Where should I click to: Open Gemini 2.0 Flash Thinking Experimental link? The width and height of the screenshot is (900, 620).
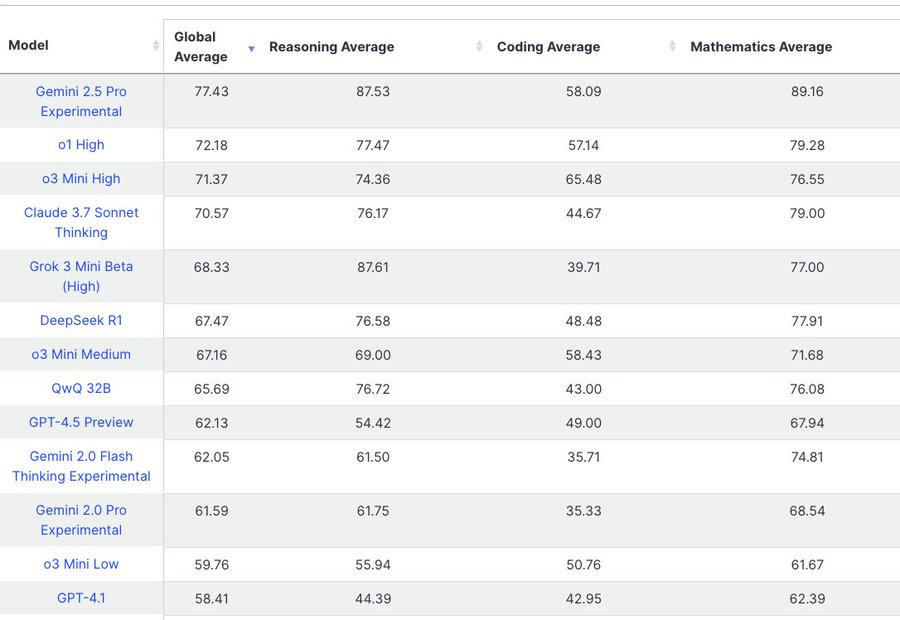point(81,466)
